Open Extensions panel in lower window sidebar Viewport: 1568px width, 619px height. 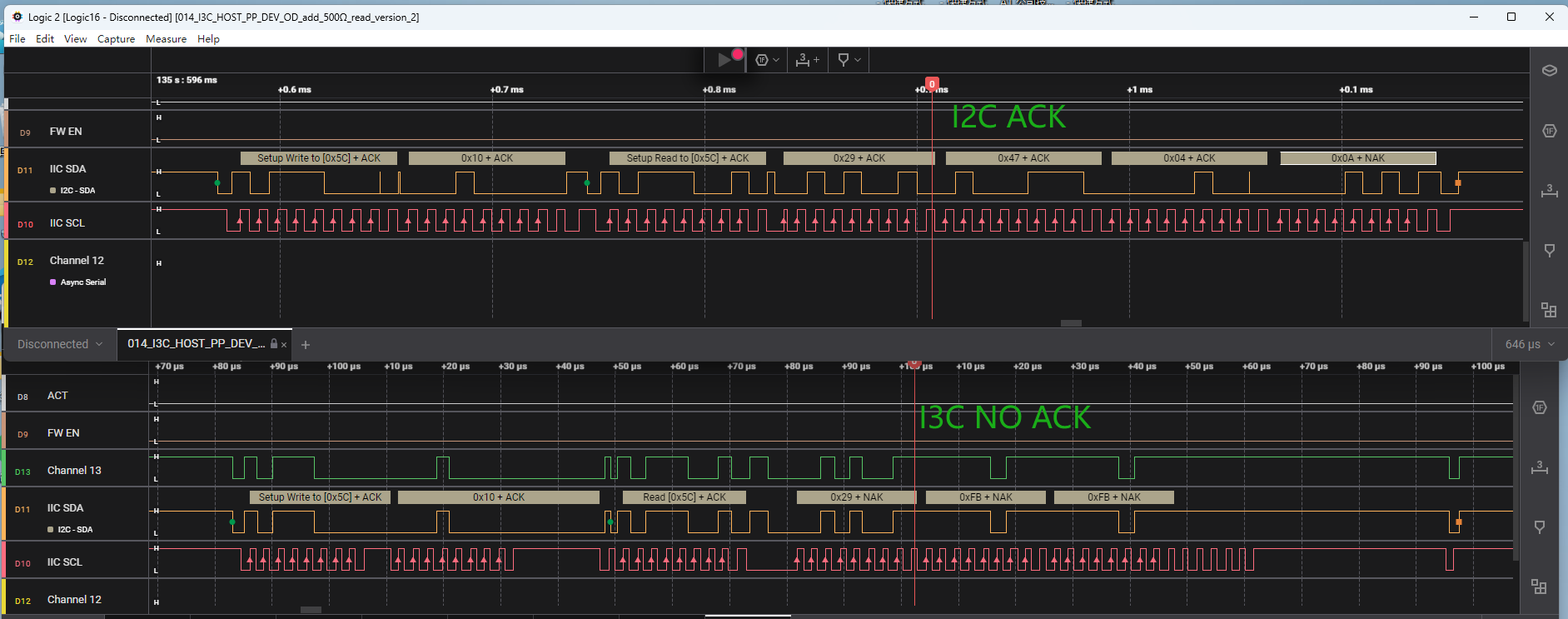pos(1540,587)
